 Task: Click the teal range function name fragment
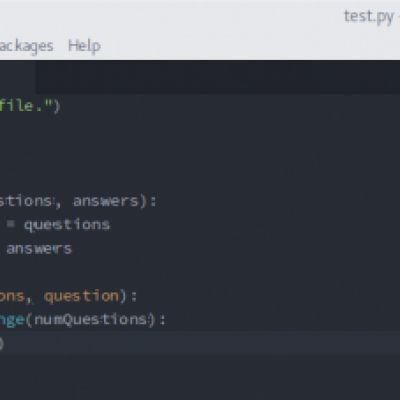click(12, 320)
